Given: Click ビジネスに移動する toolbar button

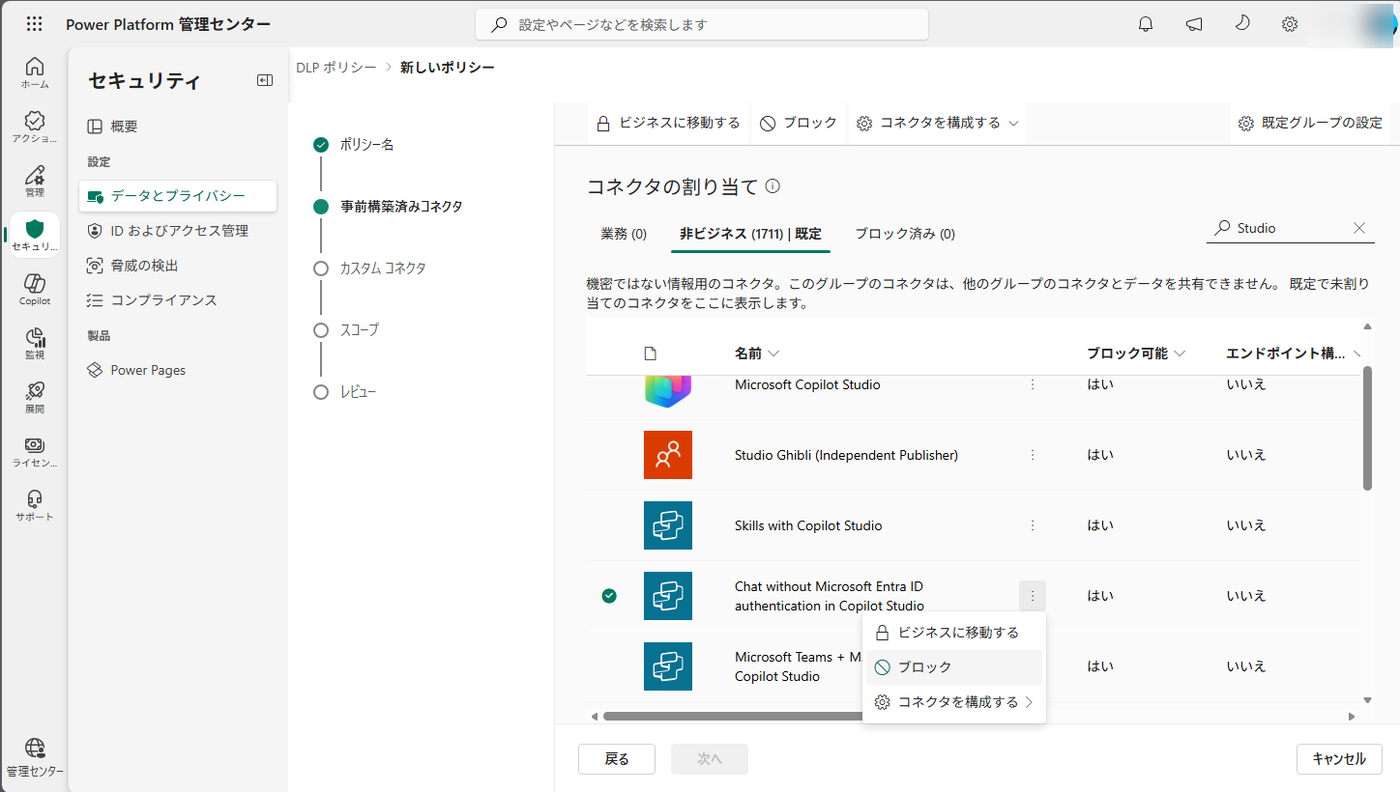Looking at the screenshot, I should click(668, 123).
